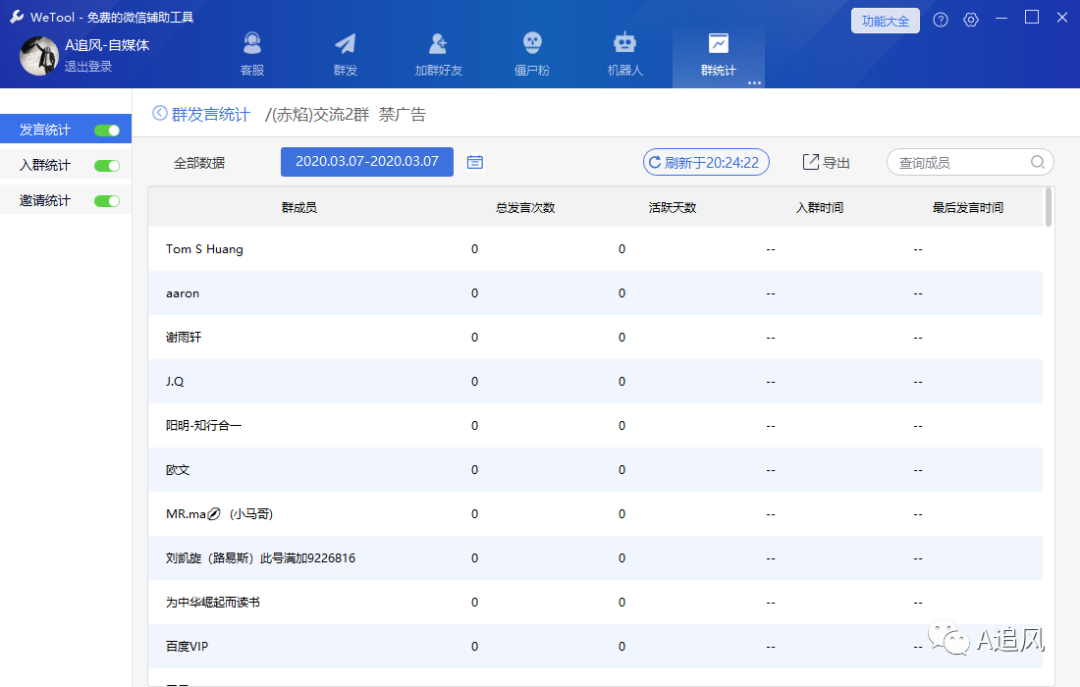Image resolution: width=1080 pixels, height=687 pixels.
Task: Open the more options dots under 群统计
Action: tap(754, 83)
